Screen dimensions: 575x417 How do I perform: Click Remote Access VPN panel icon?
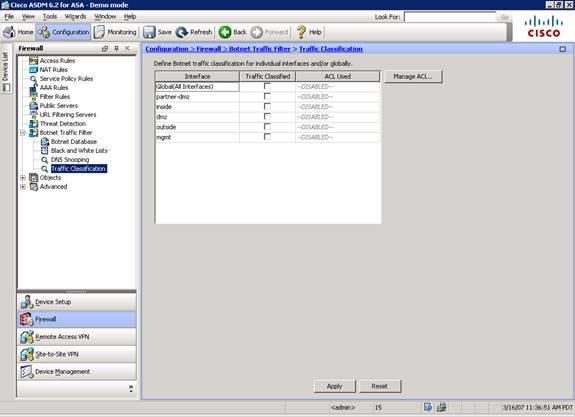27,337
